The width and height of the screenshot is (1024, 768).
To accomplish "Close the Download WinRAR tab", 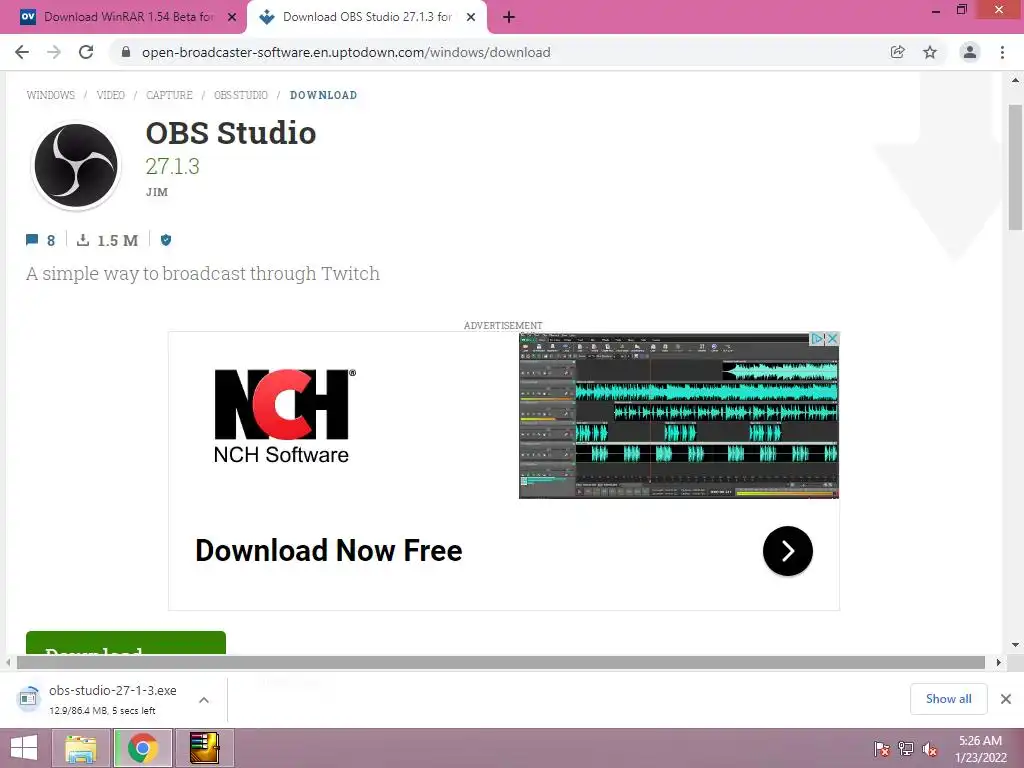I will click(232, 17).
